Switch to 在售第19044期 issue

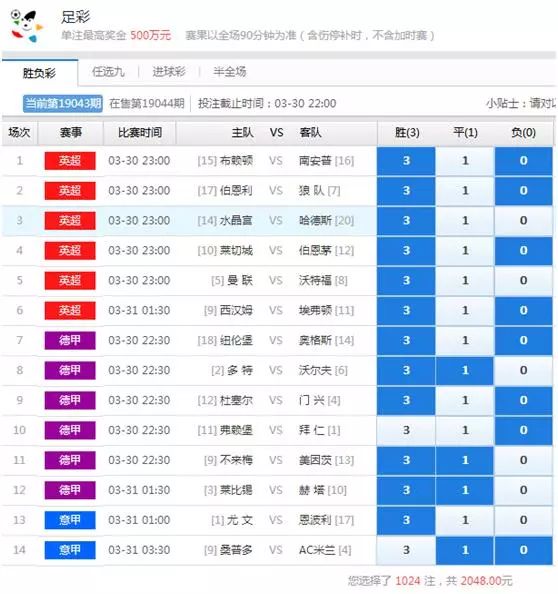[x=147, y=103]
